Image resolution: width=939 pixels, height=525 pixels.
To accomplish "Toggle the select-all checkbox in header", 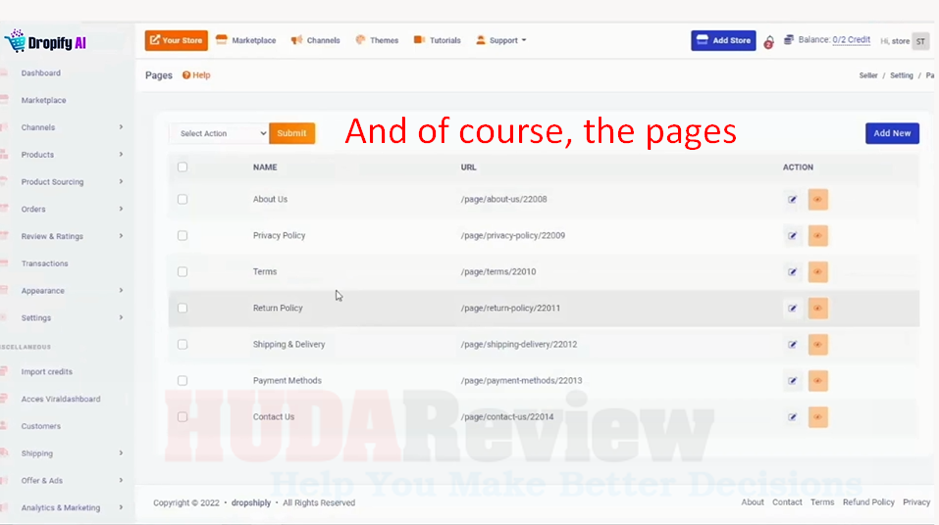I will 182,167.
